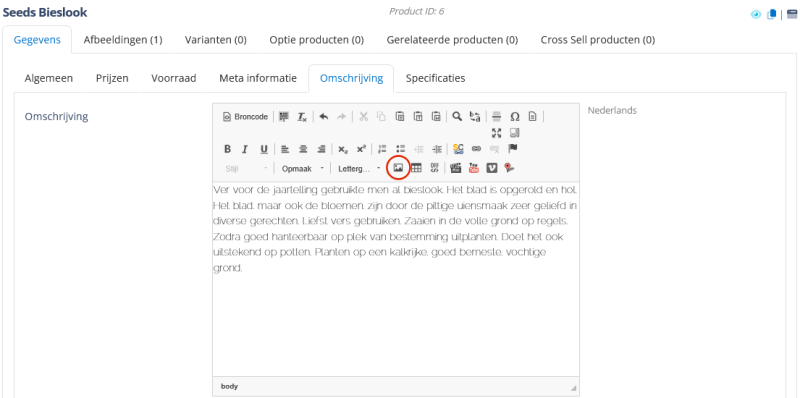This screenshot has width=800, height=398.
Task: Toggle the show blocks icon
Action: pos(514,133)
